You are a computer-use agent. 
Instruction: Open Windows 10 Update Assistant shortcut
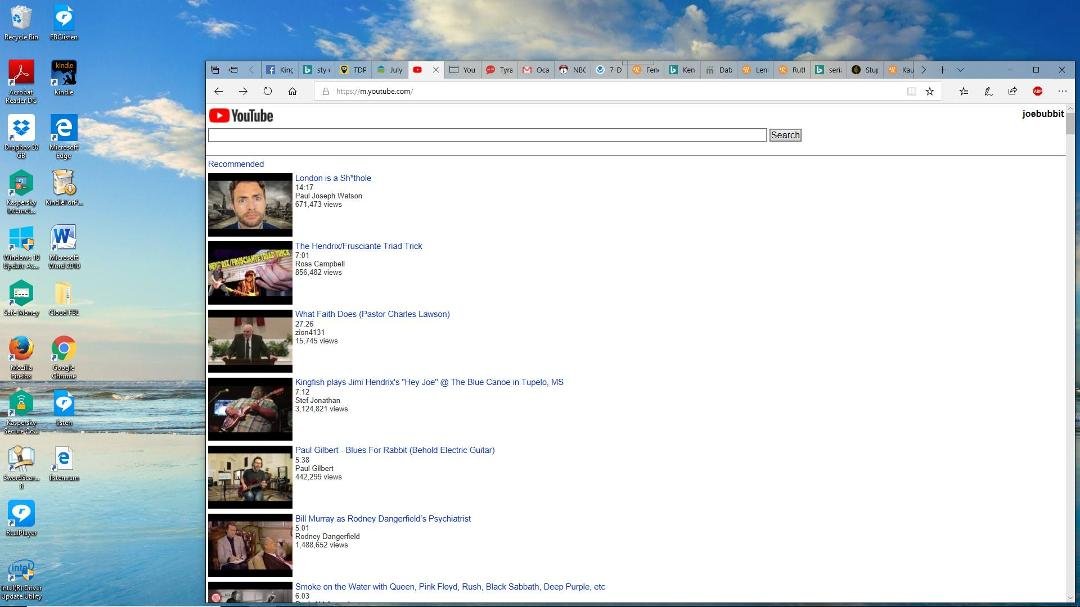point(21,246)
